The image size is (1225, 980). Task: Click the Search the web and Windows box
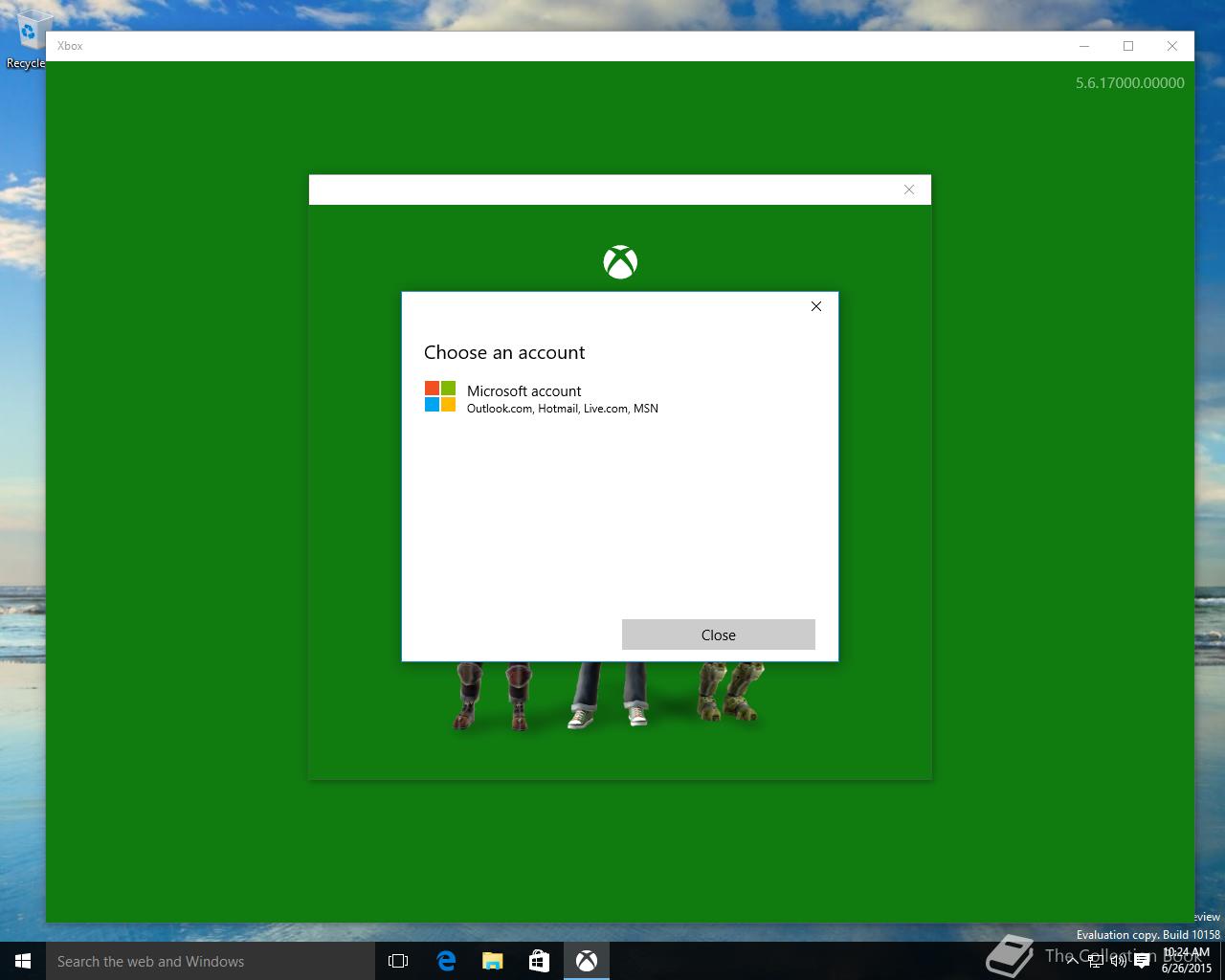pos(211,961)
